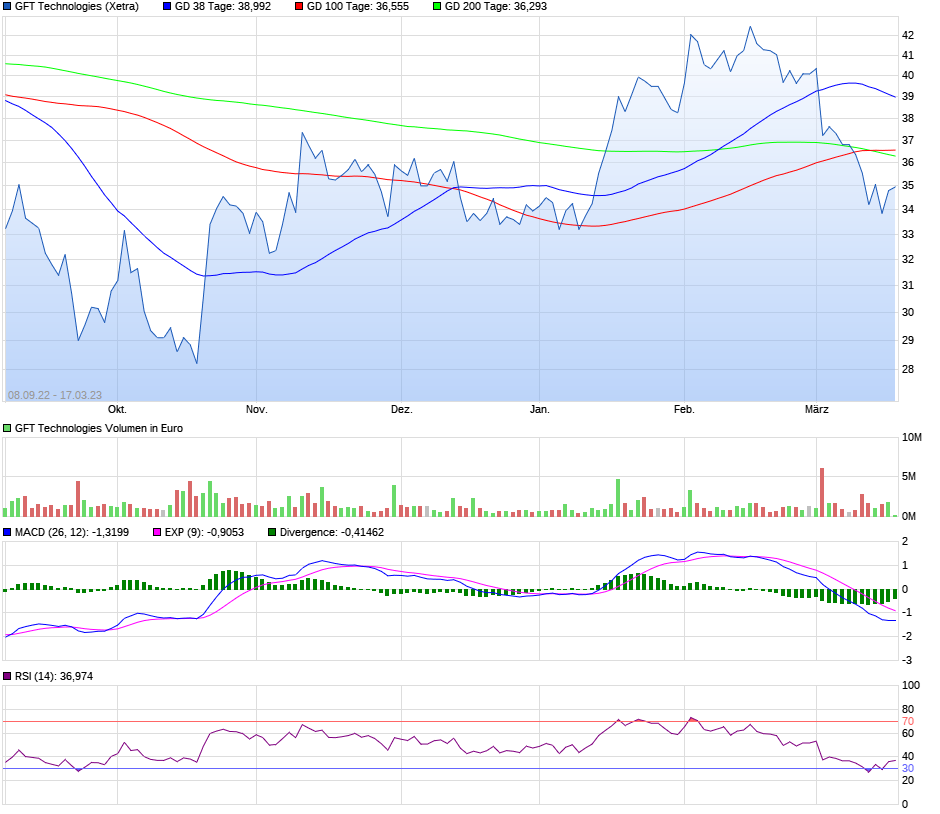Image resolution: width=940 pixels, height=814 pixels.
Task: Click the Okt. month label on the time axis
Action: 117,409
